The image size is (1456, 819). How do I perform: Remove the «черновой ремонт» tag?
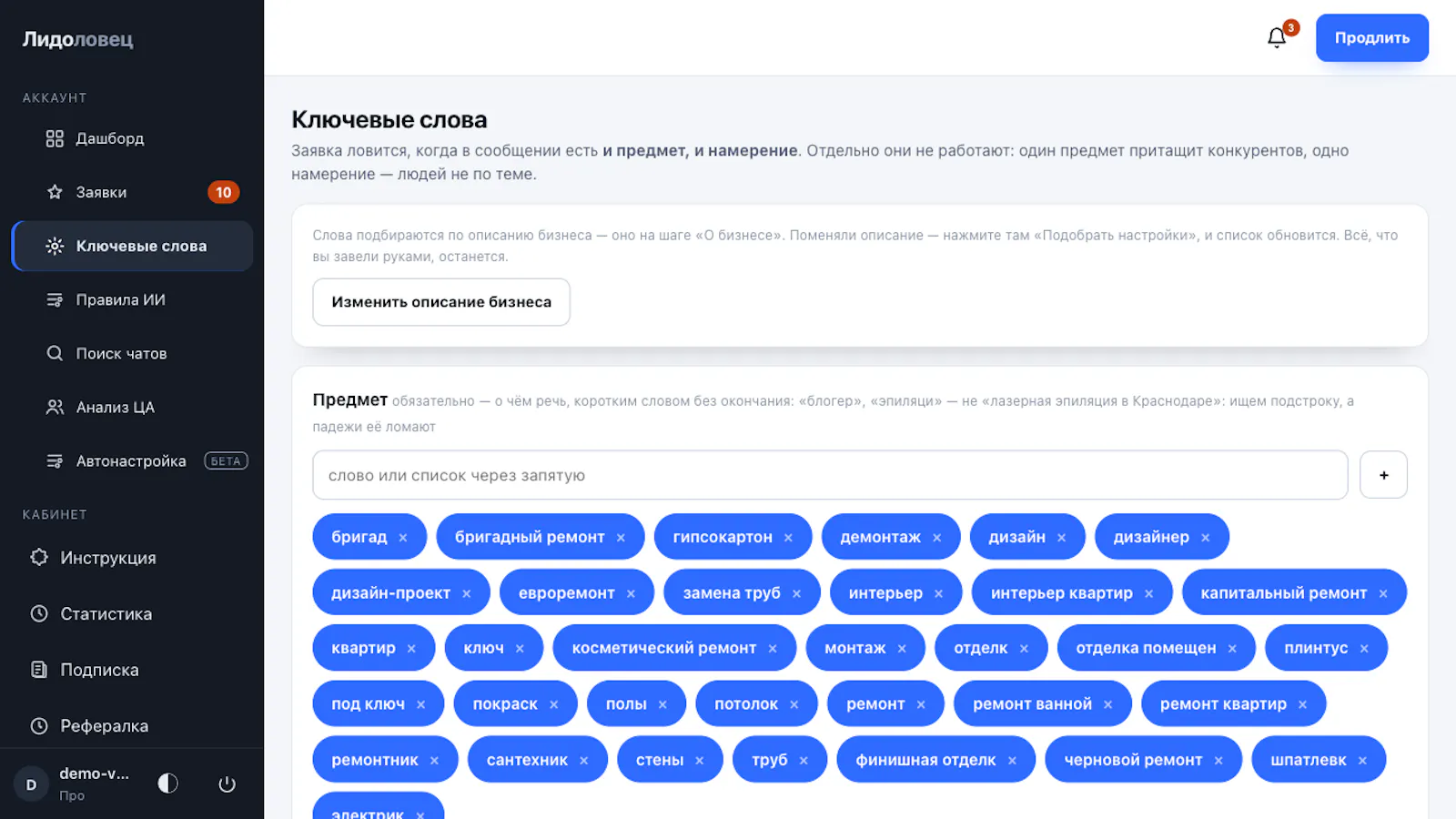1218,761
